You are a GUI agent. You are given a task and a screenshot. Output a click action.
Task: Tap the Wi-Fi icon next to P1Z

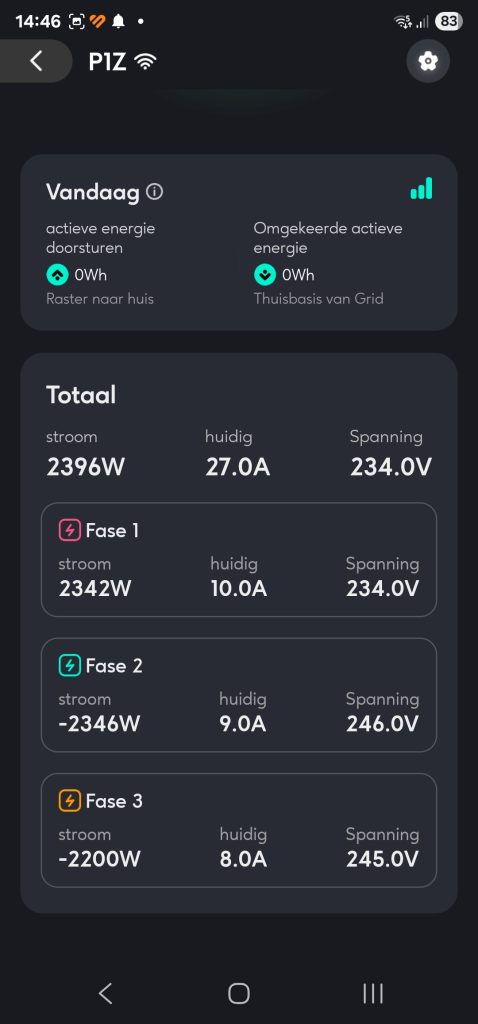pos(145,62)
